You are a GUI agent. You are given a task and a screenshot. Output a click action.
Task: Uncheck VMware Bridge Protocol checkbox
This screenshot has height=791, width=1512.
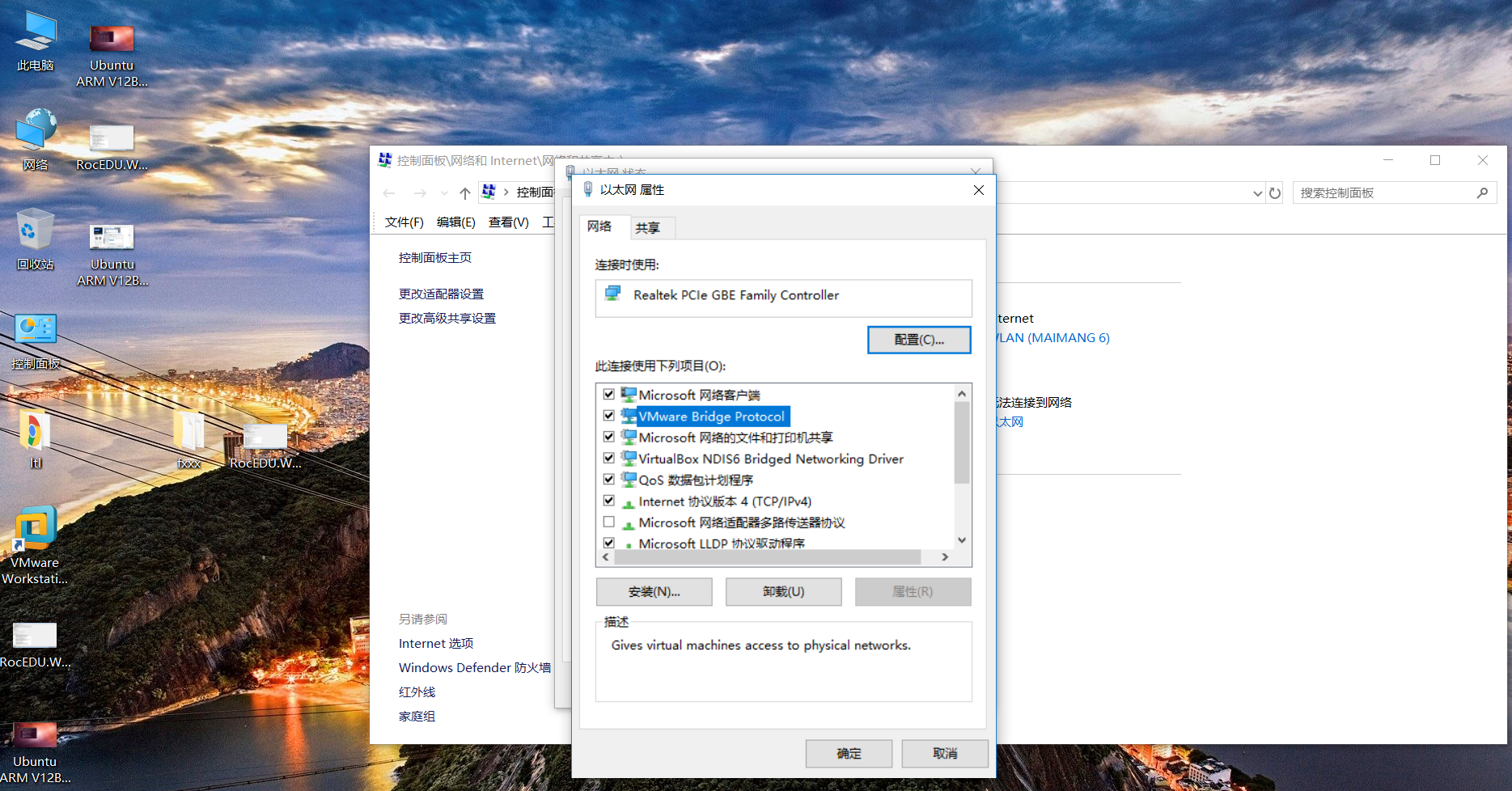coord(609,416)
